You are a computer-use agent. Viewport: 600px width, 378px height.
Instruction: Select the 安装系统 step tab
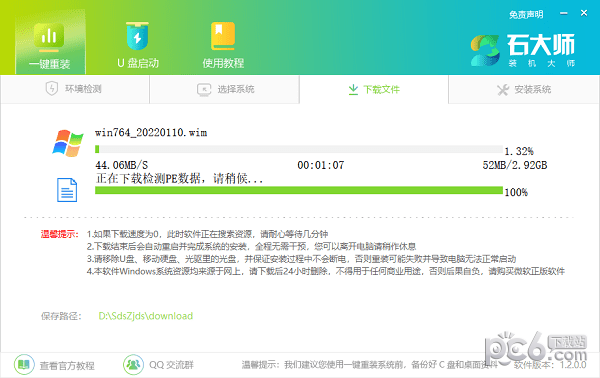click(x=523, y=90)
